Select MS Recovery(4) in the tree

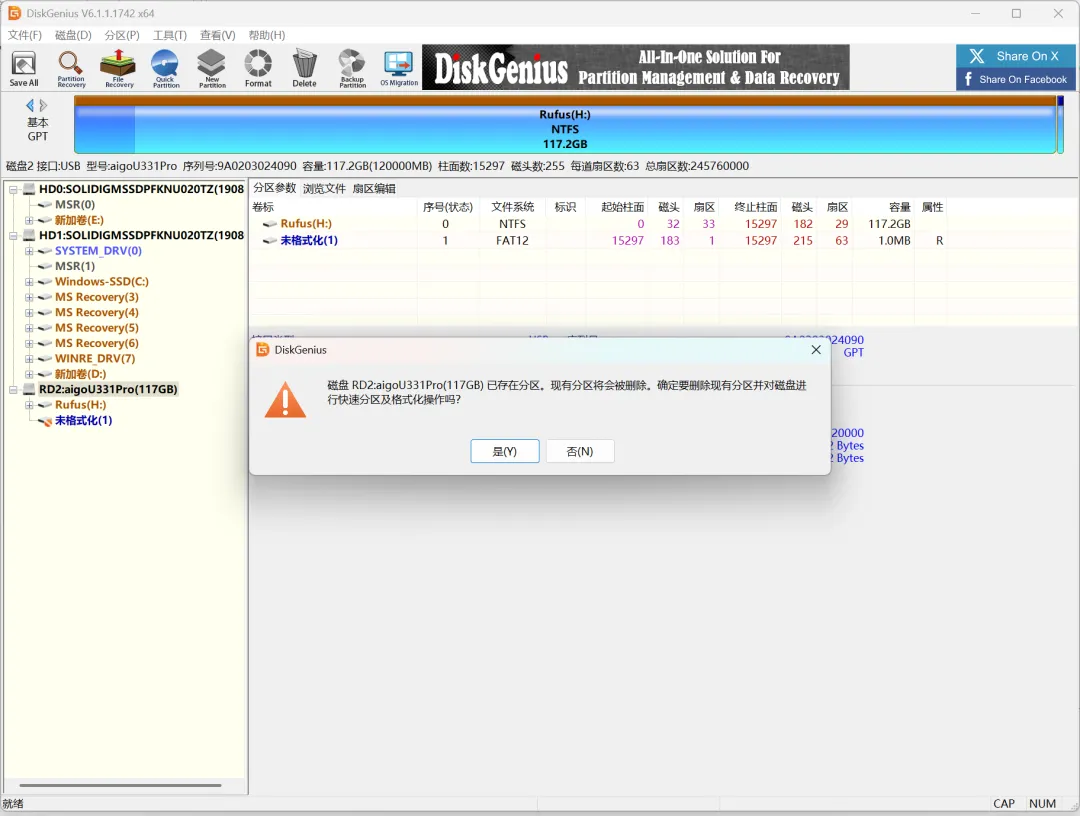(96, 312)
